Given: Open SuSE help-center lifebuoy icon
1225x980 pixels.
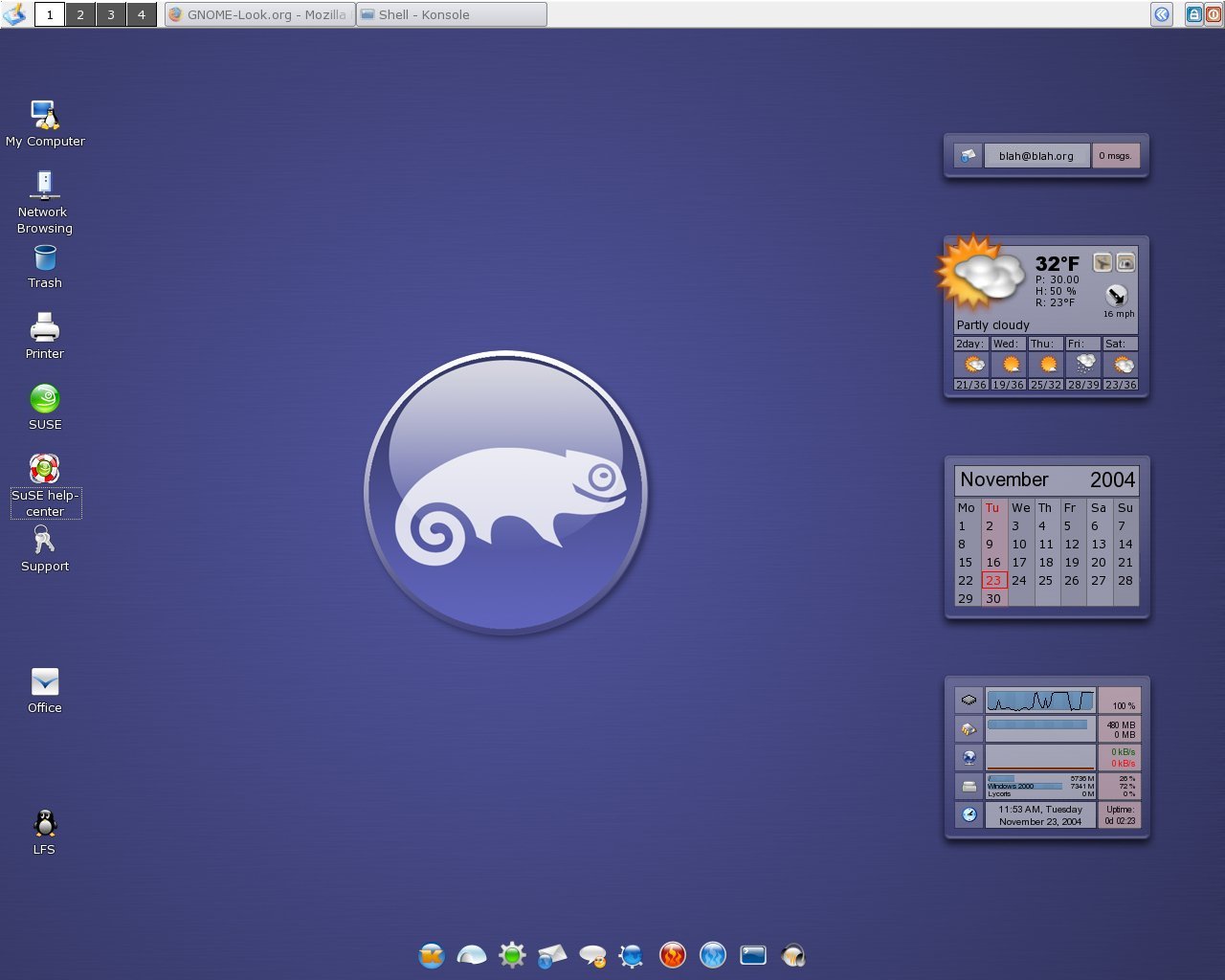Looking at the screenshot, I should coord(45,469).
